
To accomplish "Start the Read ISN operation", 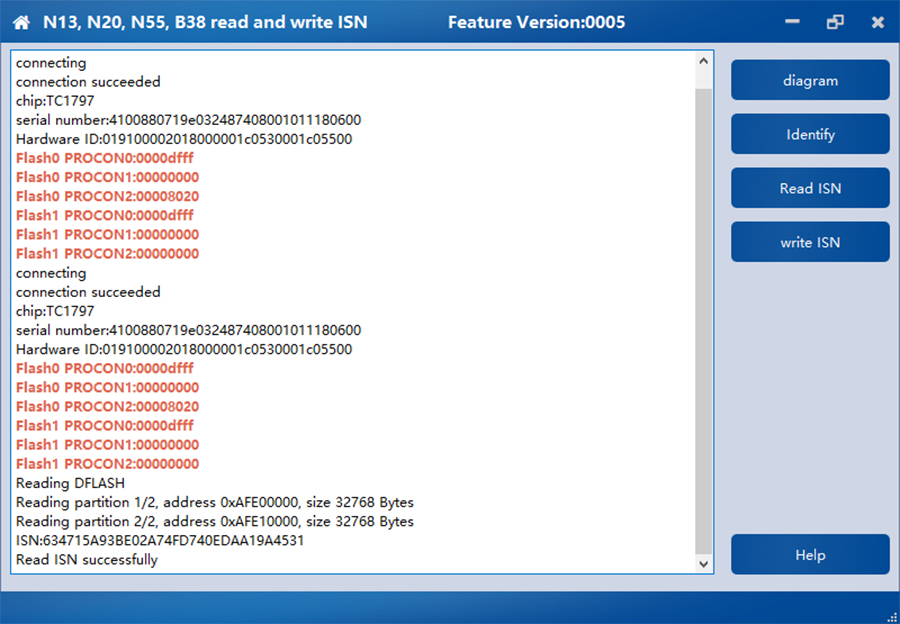I will point(810,188).
